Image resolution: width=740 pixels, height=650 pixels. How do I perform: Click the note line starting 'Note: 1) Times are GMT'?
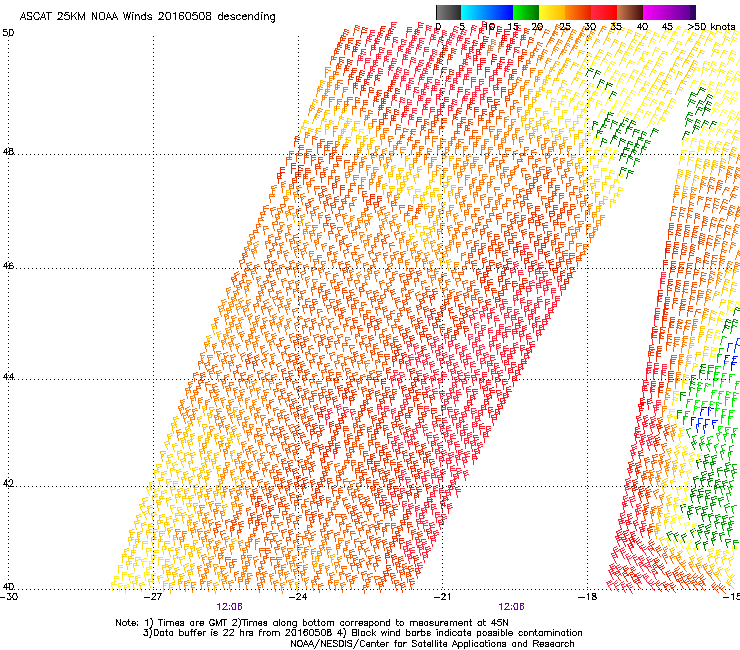pos(312,623)
